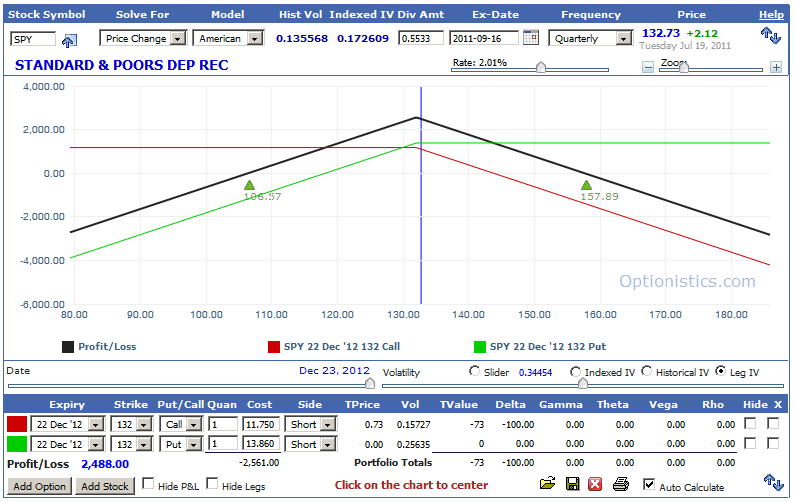Click the Date slider handle
The width and height of the screenshot is (795, 502).
pos(370,383)
